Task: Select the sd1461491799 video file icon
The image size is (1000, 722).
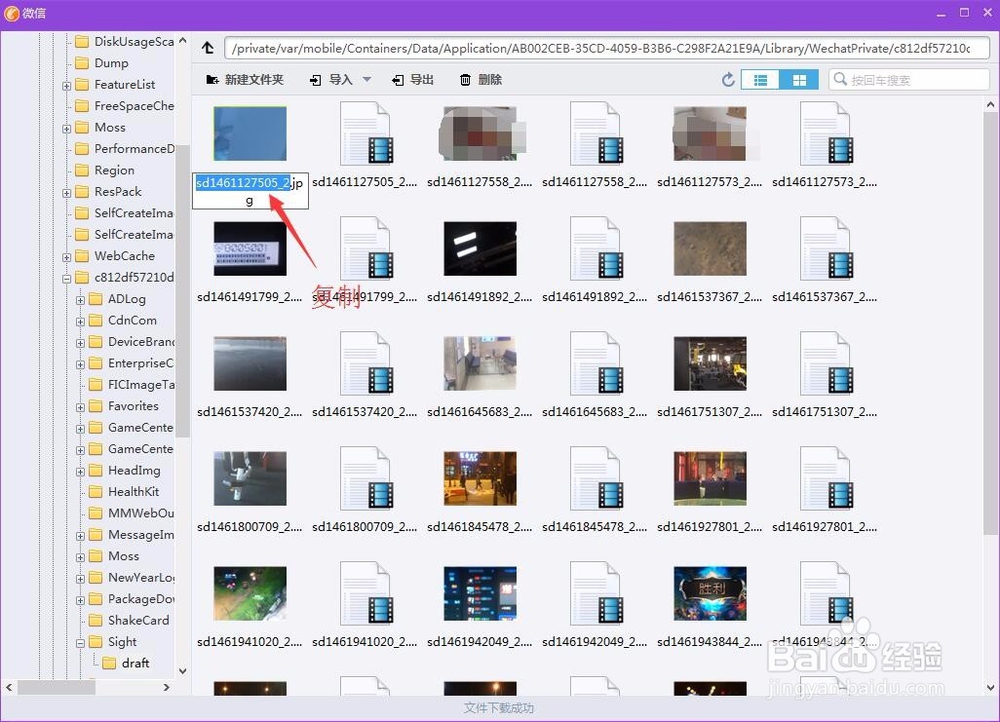Action: pyautogui.click(x=365, y=249)
